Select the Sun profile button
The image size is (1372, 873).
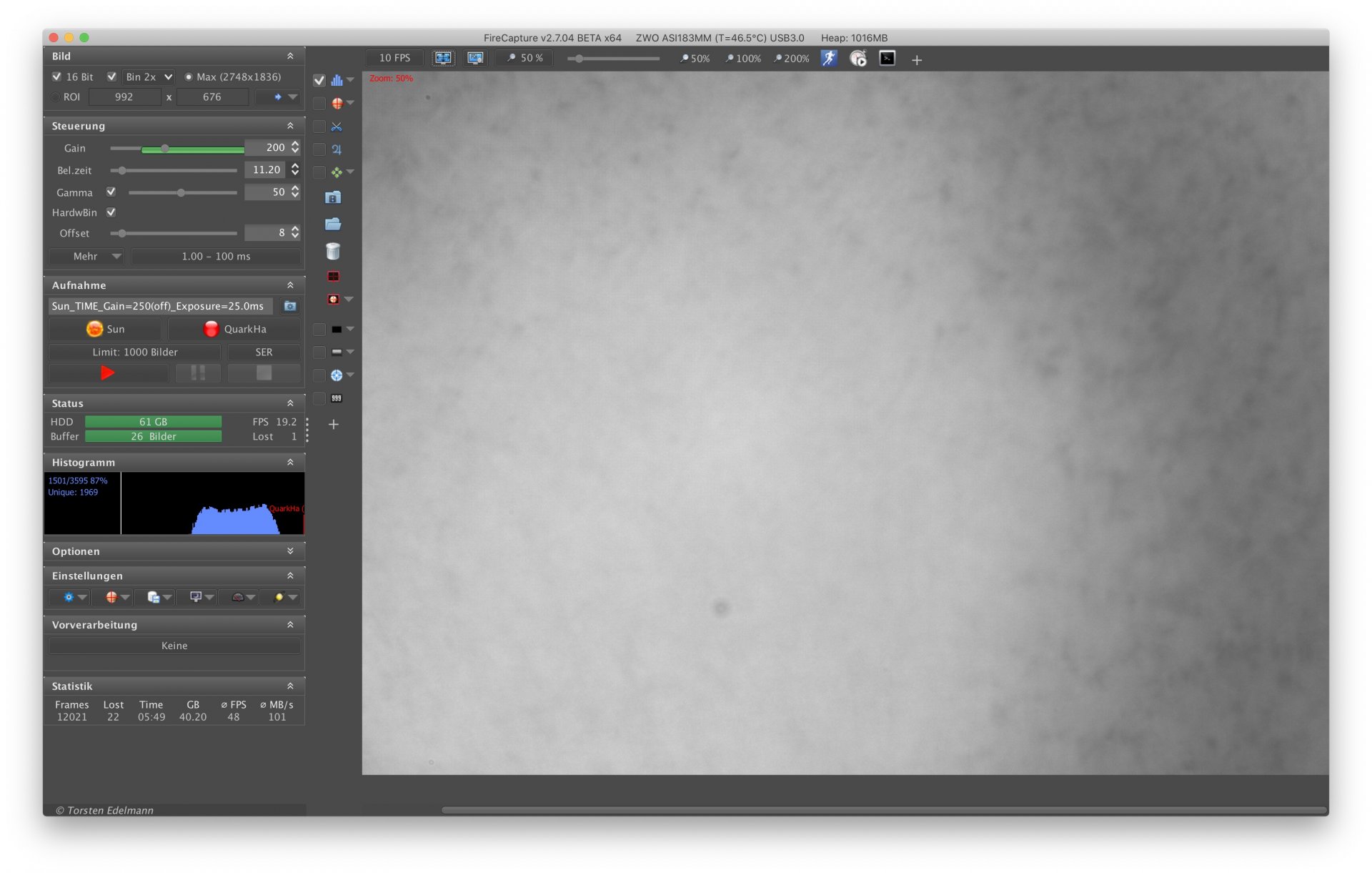105,329
